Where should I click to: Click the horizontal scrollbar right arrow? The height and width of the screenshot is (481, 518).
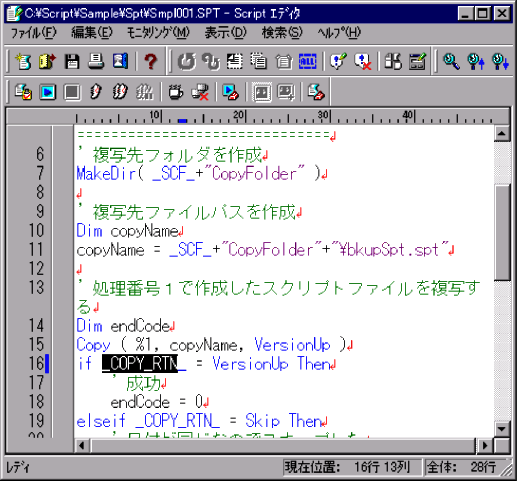[485, 445]
